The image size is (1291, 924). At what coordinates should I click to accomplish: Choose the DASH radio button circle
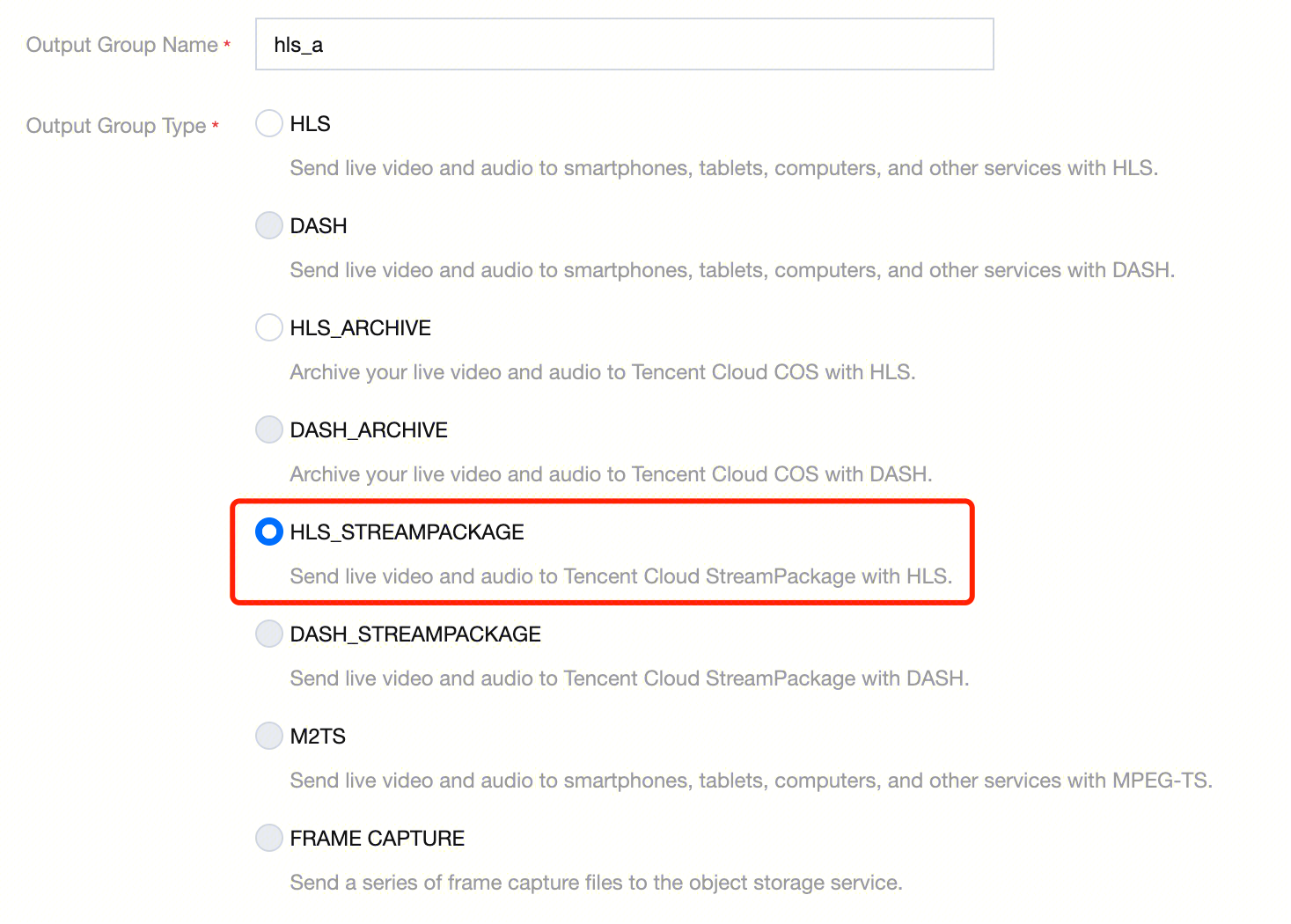[269, 226]
